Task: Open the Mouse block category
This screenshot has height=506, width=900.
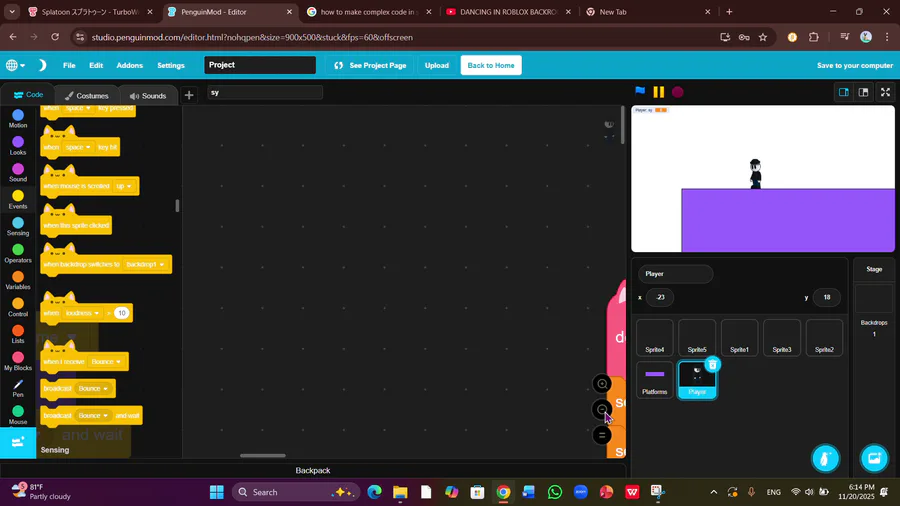Action: [x=18, y=415]
